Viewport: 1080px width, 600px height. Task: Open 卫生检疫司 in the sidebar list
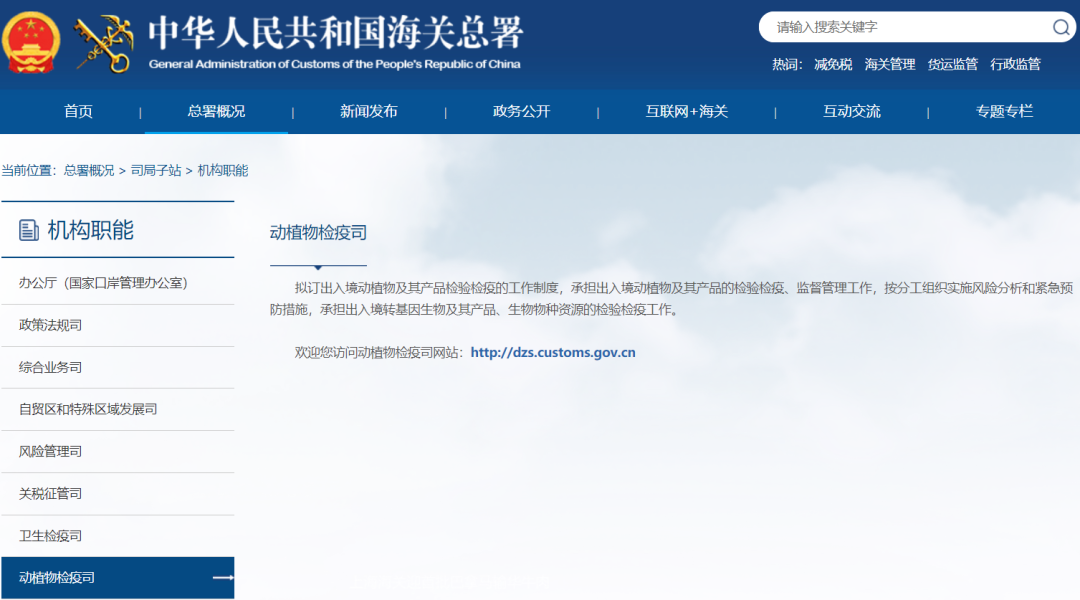click(50, 536)
